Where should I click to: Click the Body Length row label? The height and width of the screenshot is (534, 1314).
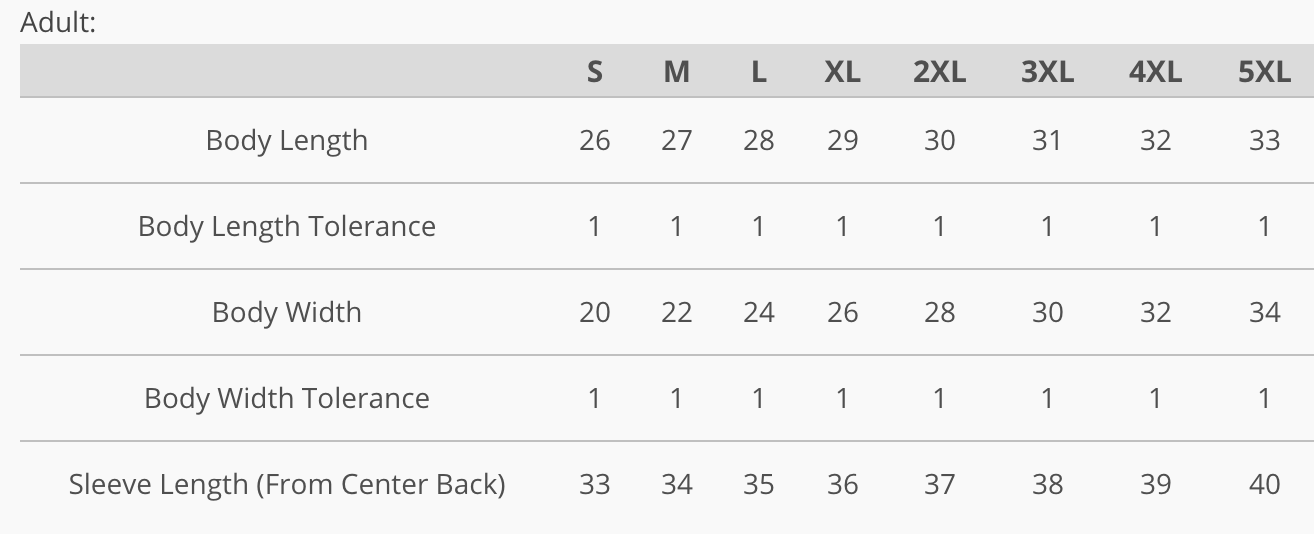click(287, 140)
